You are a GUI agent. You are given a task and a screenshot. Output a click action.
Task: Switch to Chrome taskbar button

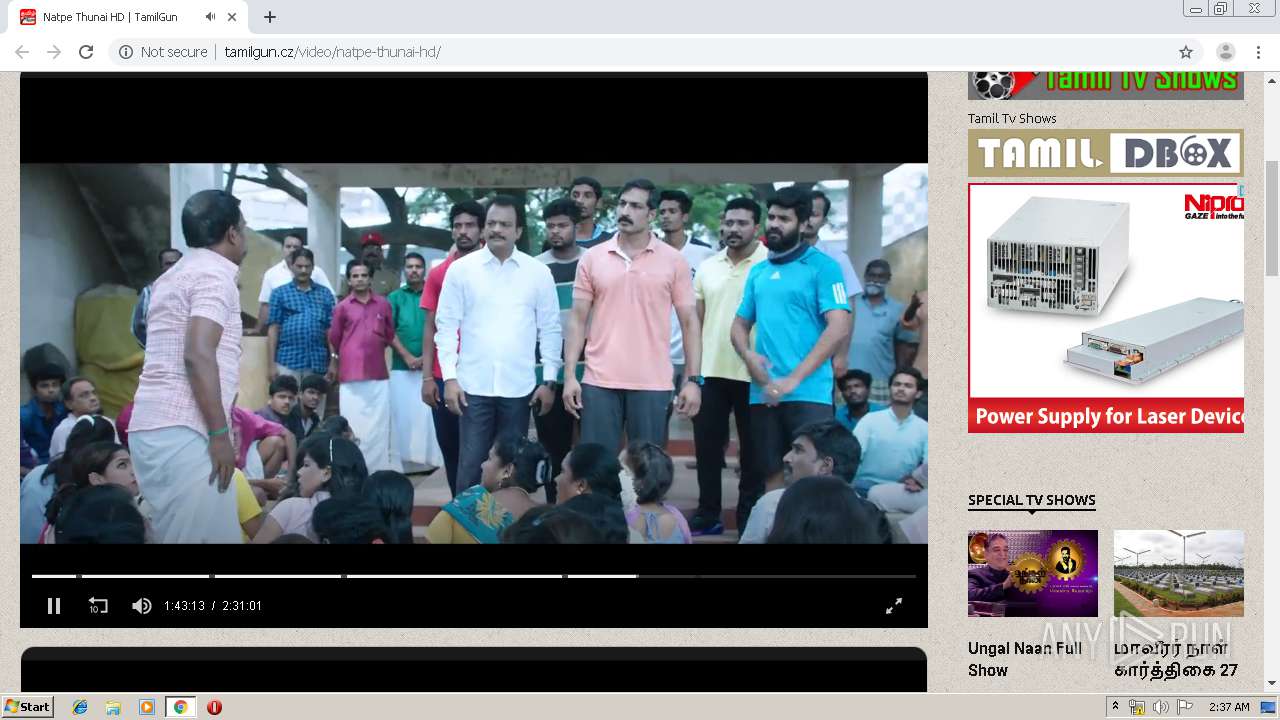point(180,707)
